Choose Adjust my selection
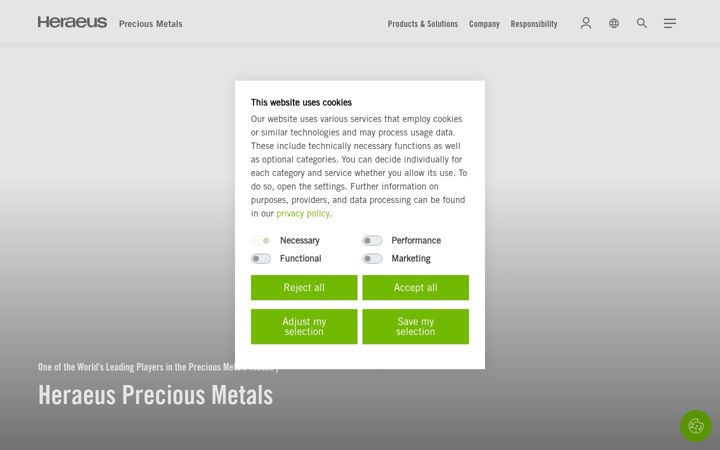 pos(304,326)
